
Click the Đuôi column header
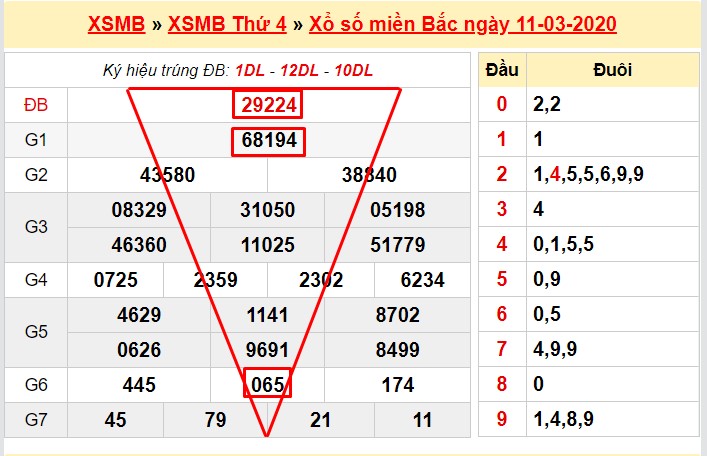click(x=611, y=70)
